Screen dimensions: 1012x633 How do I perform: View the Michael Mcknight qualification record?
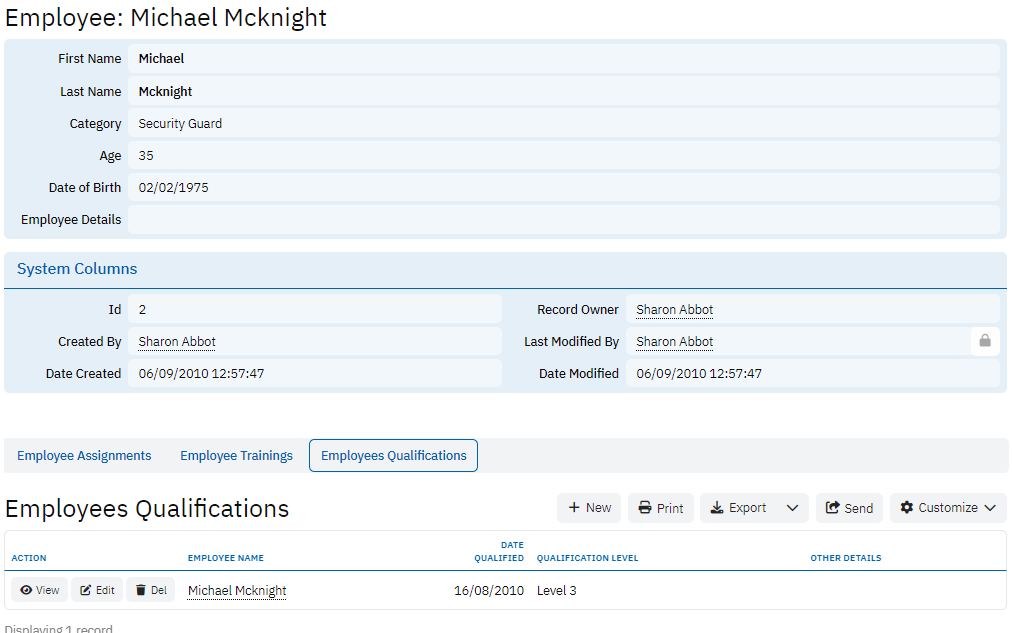(x=40, y=590)
